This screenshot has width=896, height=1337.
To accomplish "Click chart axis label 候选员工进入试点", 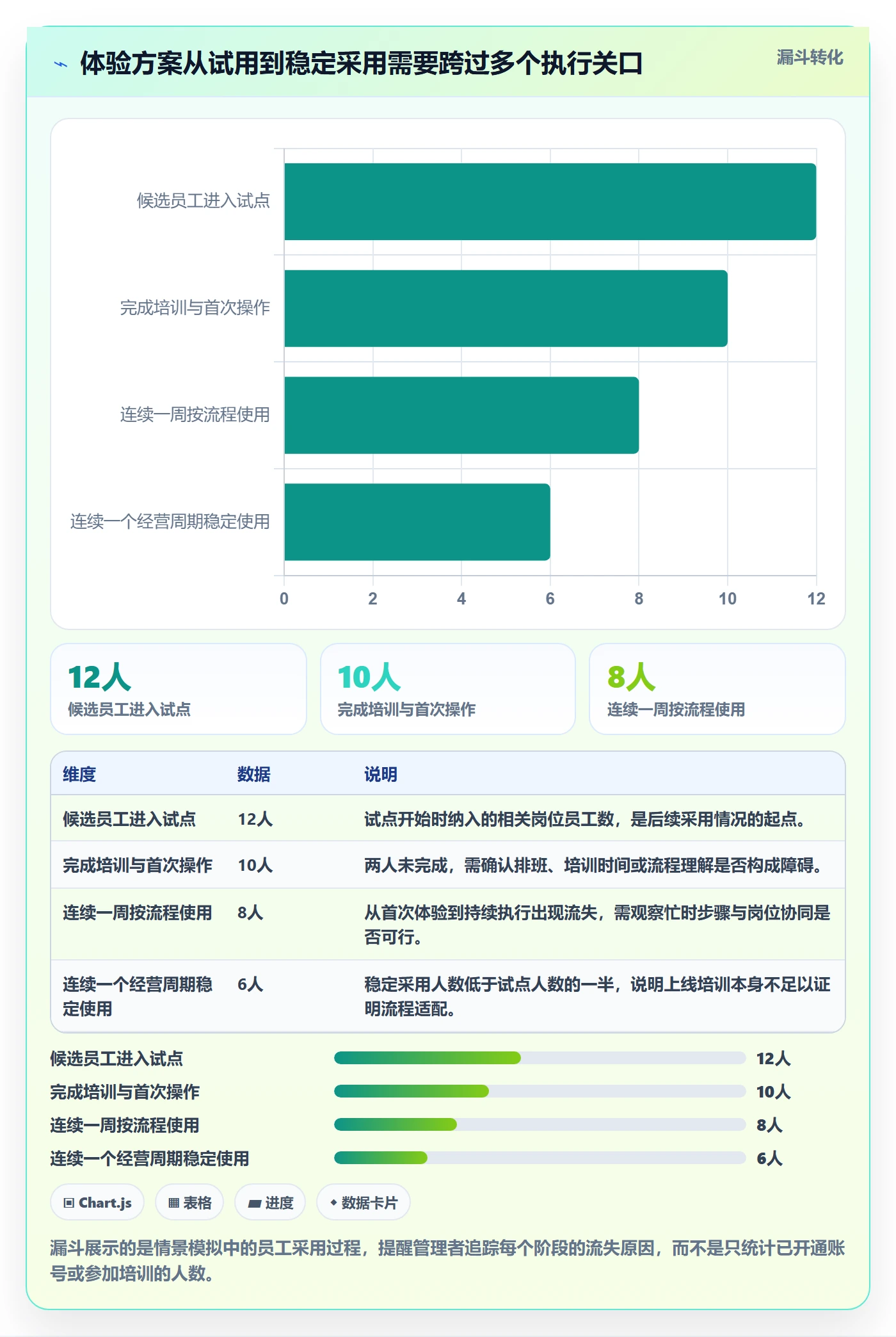I will click(x=204, y=201).
